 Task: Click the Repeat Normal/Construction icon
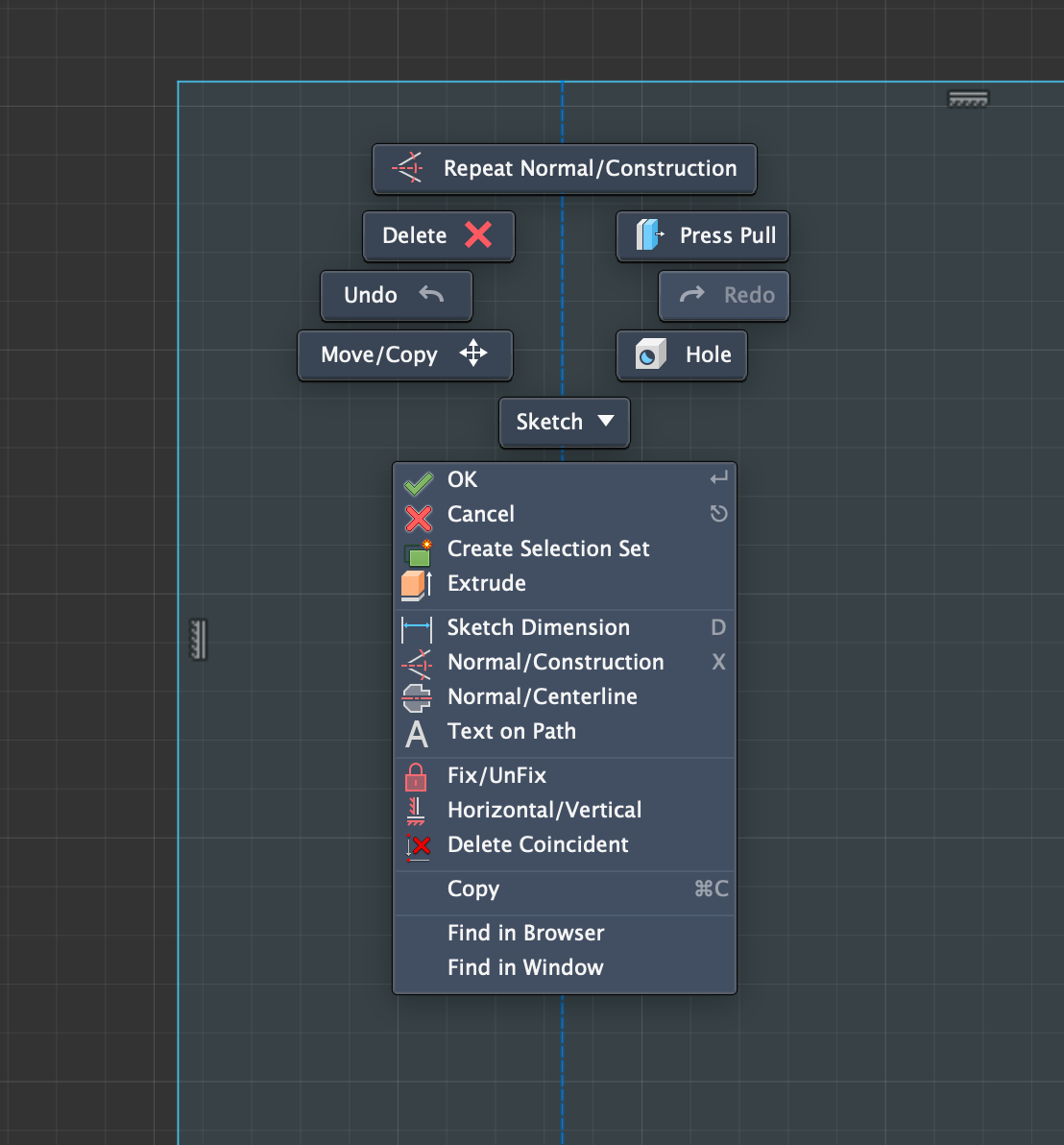click(408, 168)
